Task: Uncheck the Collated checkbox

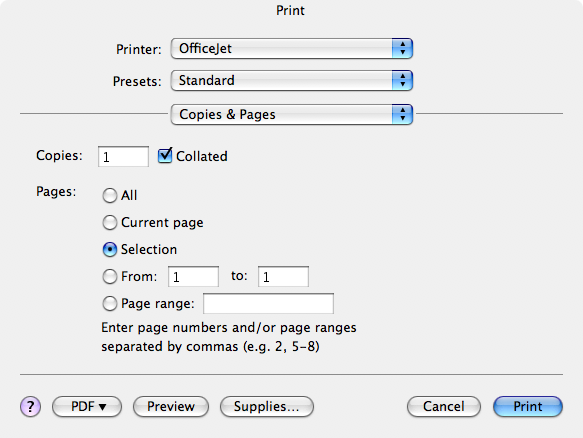Action: (x=165, y=155)
